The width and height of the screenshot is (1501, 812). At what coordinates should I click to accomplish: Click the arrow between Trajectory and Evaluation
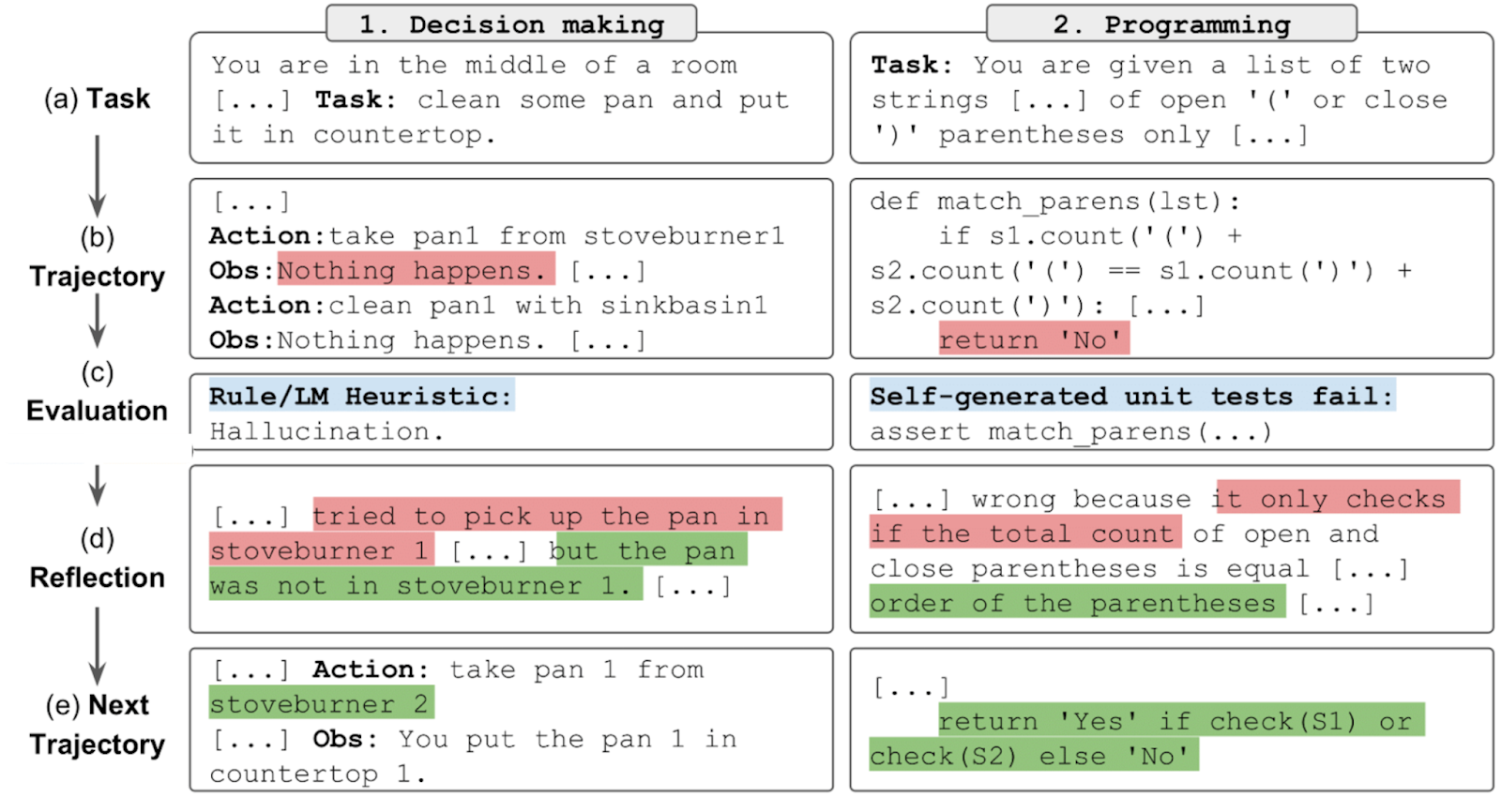pos(97,320)
